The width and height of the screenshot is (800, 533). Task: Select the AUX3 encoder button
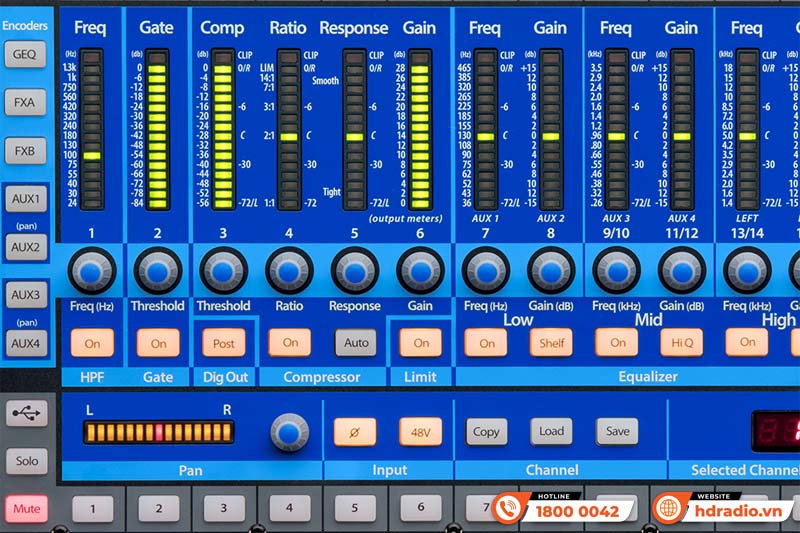[26, 294]
